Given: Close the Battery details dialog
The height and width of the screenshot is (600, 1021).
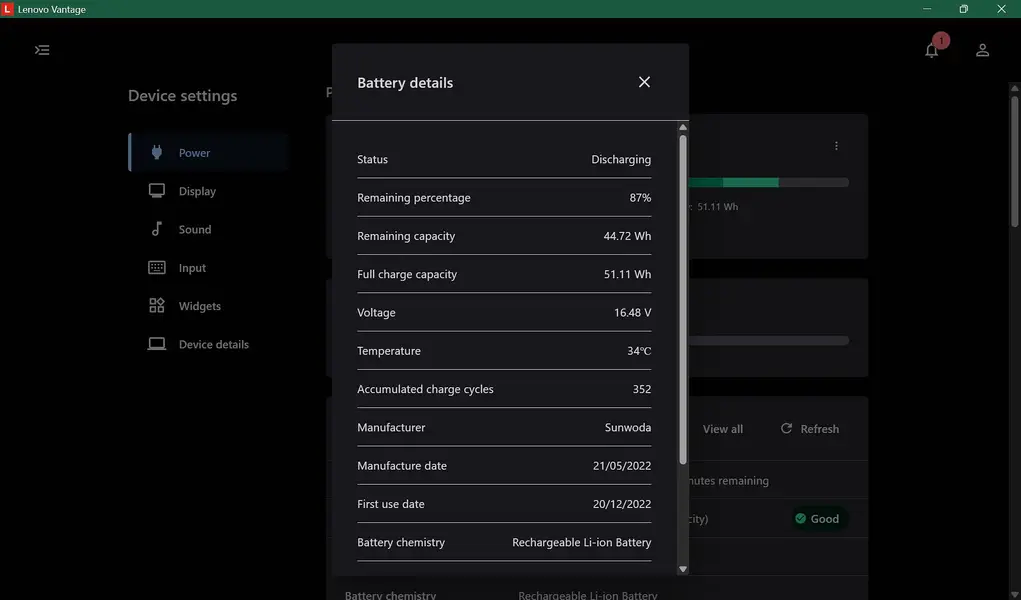Looking at the screenshot, I should [644, 82].
